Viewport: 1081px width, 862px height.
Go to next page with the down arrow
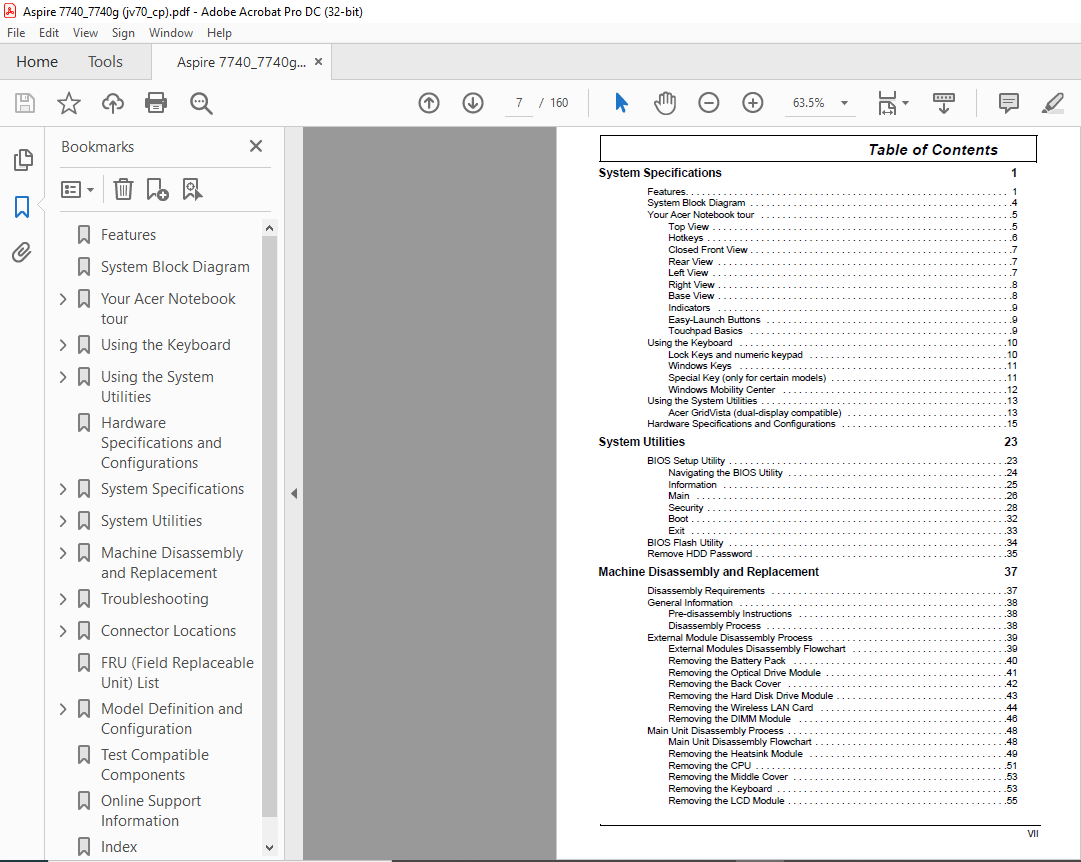point(473,103)
